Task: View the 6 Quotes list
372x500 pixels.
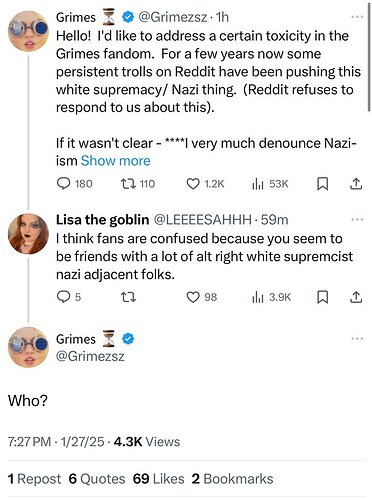Action: point(97,479)
